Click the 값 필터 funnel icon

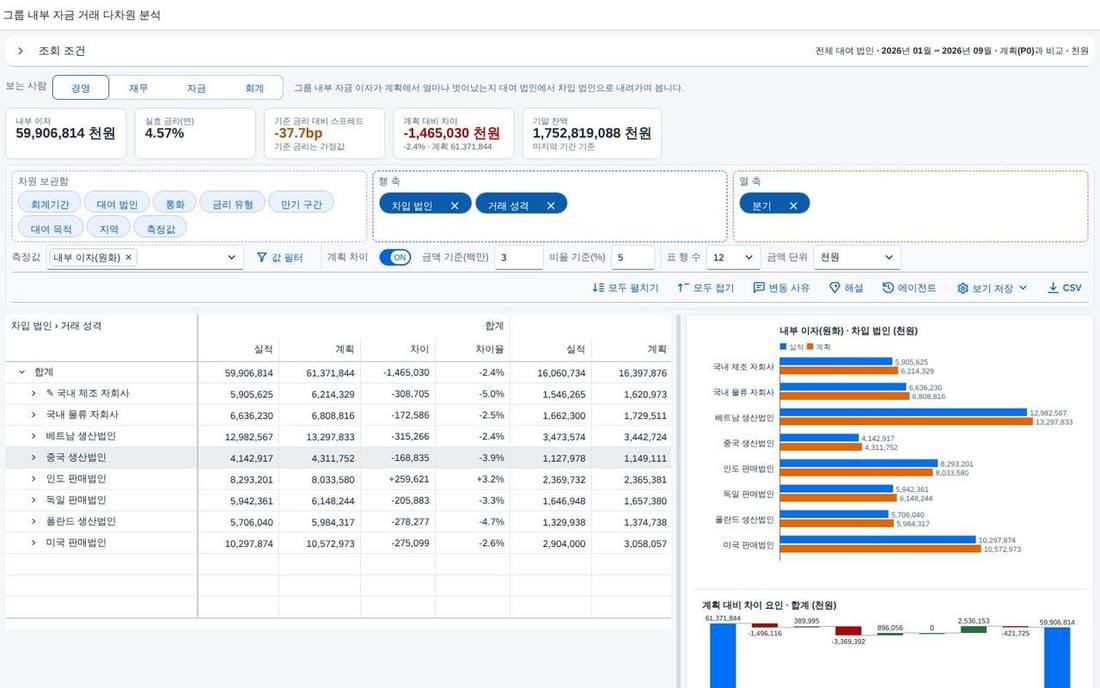(x=262, y=257)
